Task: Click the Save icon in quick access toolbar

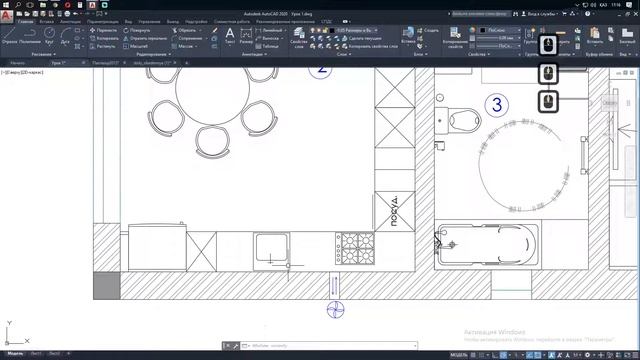Action: coord(35,14)
